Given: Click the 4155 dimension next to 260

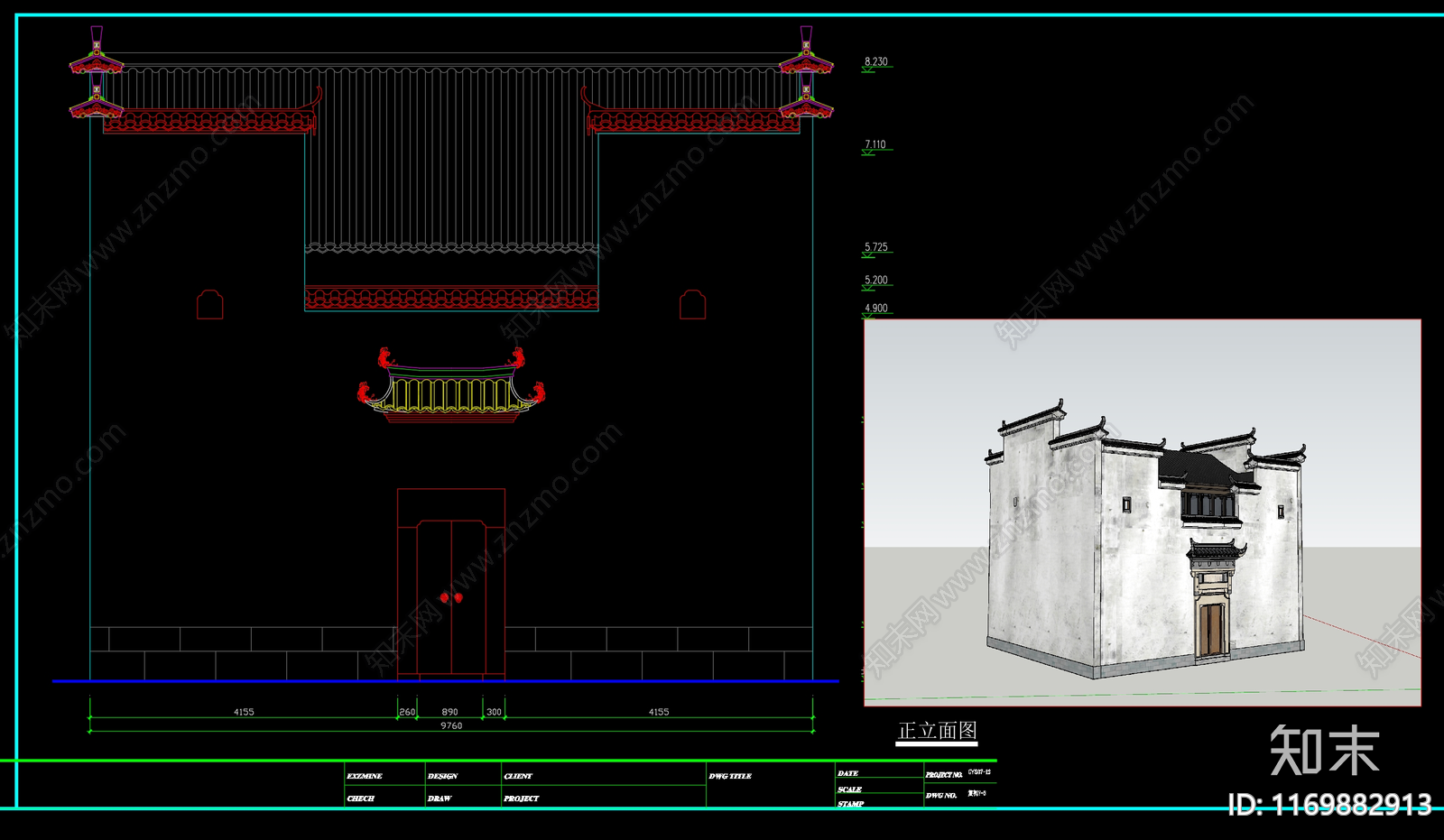Looking at the screenshot, I should coord(244,712).
